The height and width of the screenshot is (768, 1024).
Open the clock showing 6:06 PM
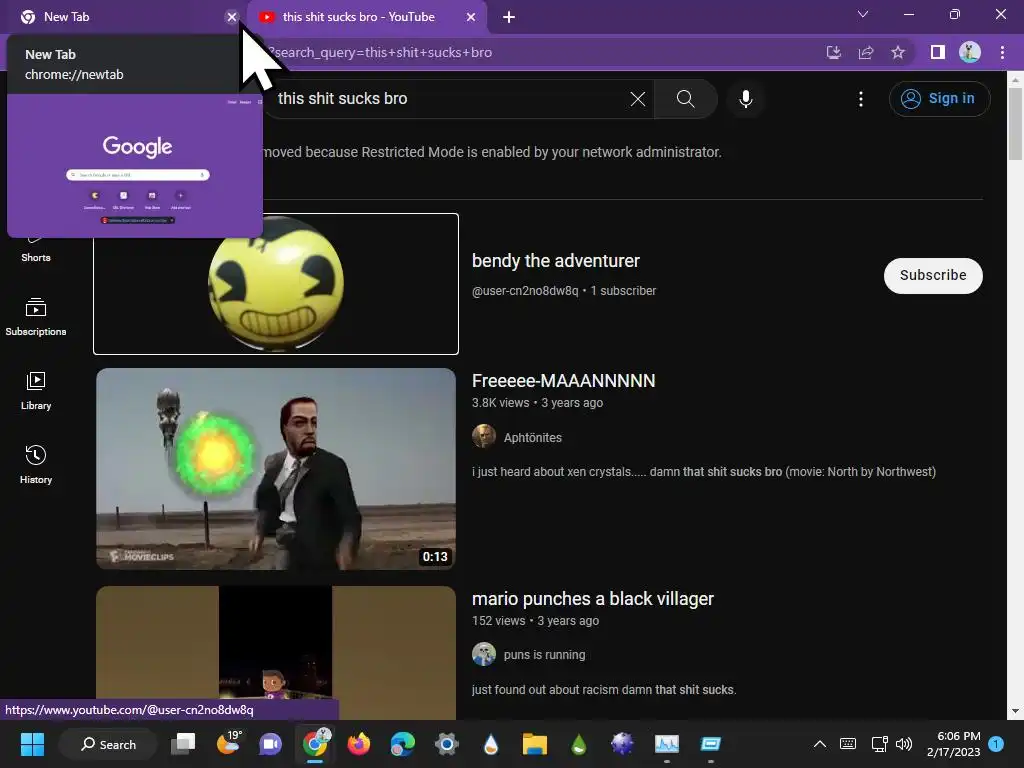pyautogui.click(x=953, y=744)
